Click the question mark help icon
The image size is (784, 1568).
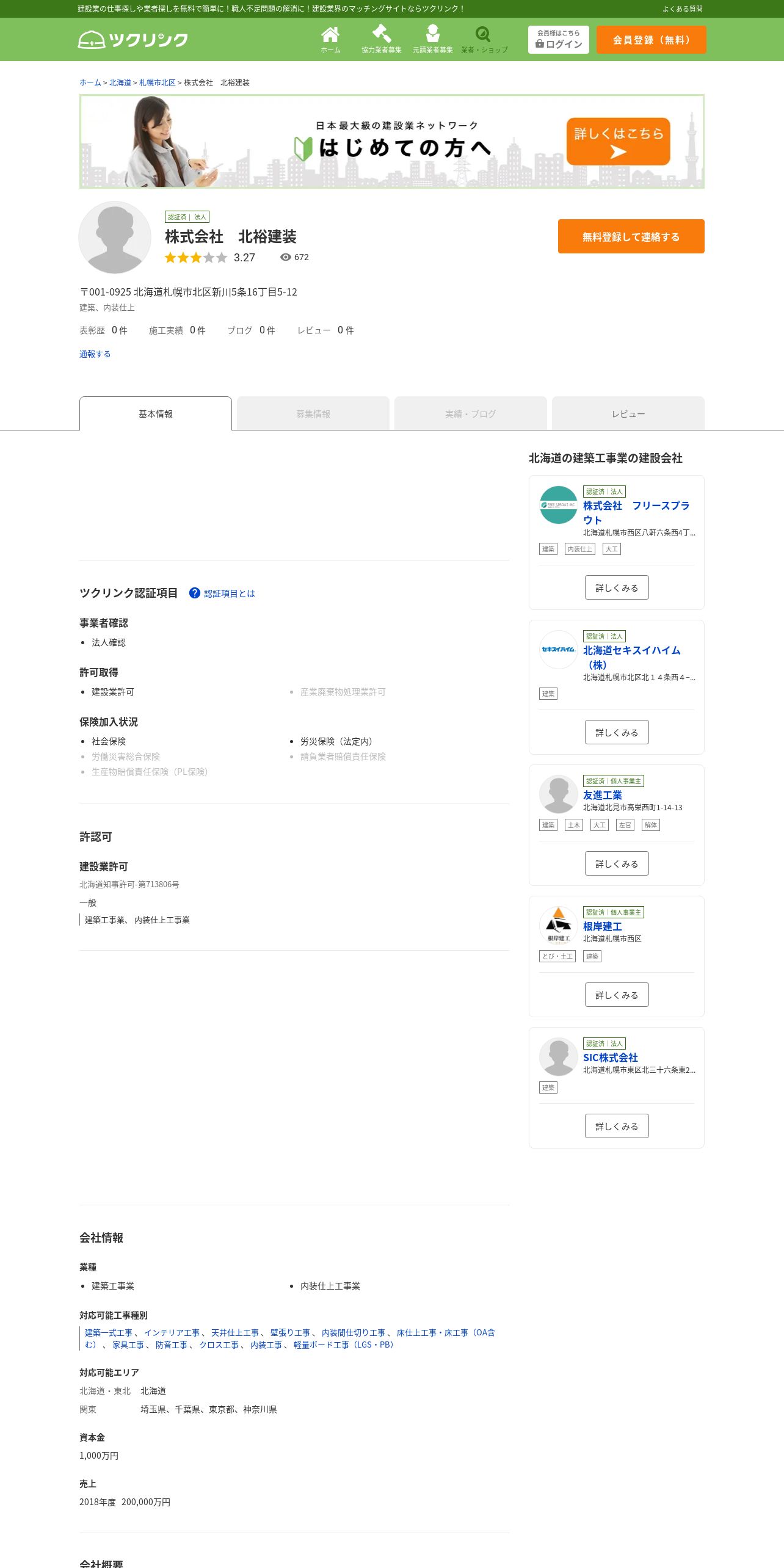tap(195, 593)
